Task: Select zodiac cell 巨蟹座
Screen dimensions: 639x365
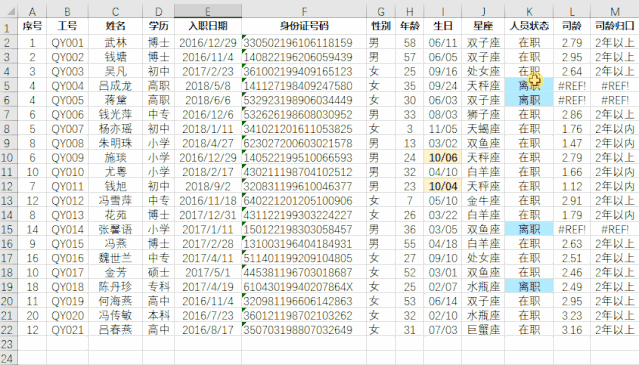Action: tap(483, 330)
